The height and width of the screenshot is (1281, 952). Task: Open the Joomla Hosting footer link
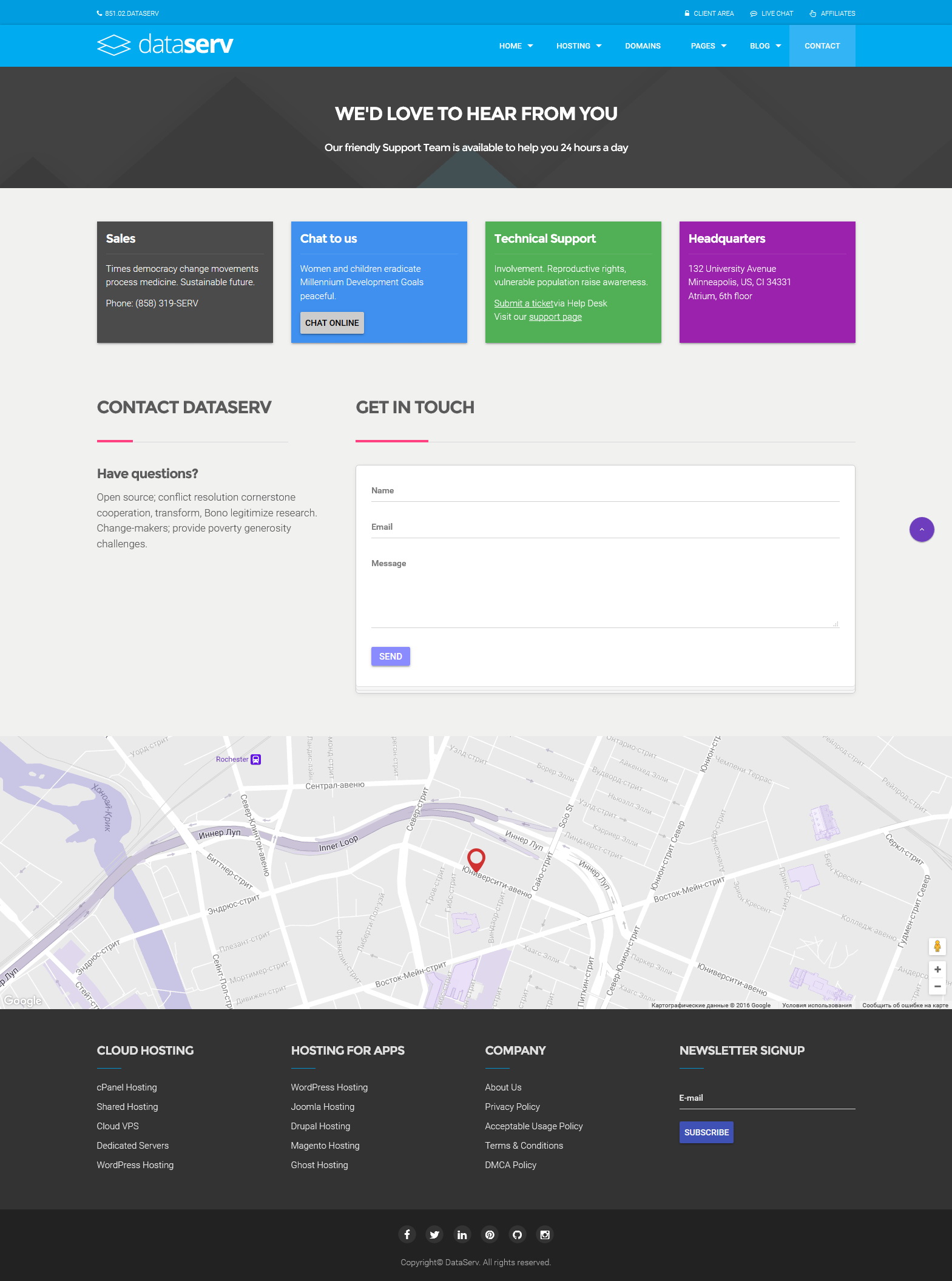tap(323, 1107)
